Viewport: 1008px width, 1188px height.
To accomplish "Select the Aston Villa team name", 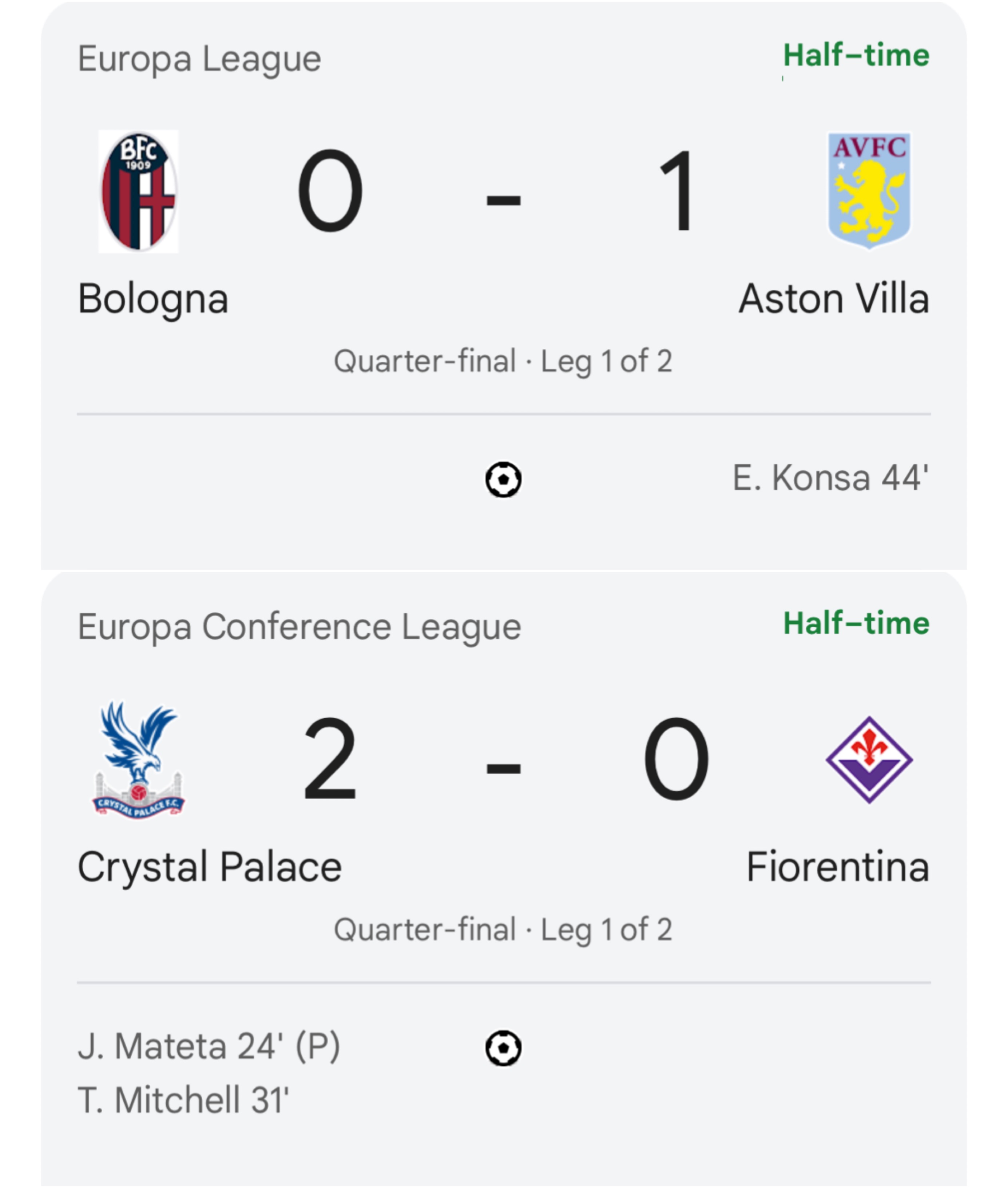I will pos(834,299).
